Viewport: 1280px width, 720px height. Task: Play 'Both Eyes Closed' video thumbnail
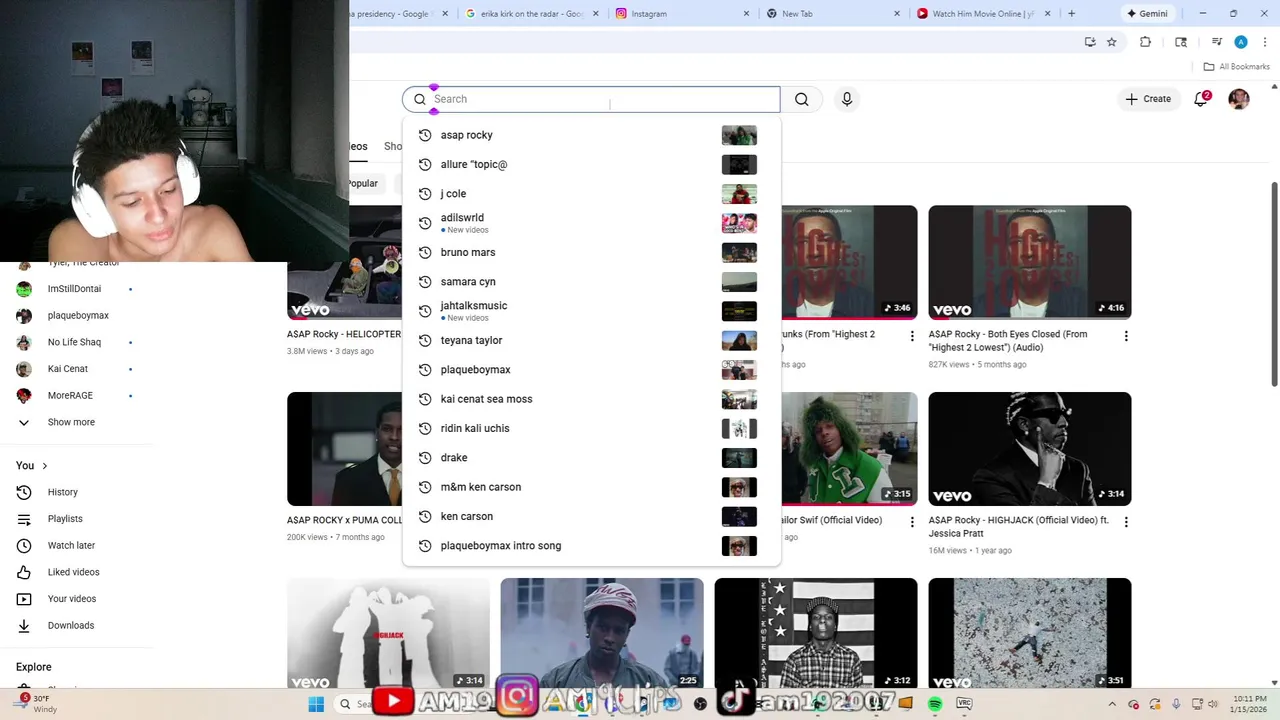(1030, 262)
